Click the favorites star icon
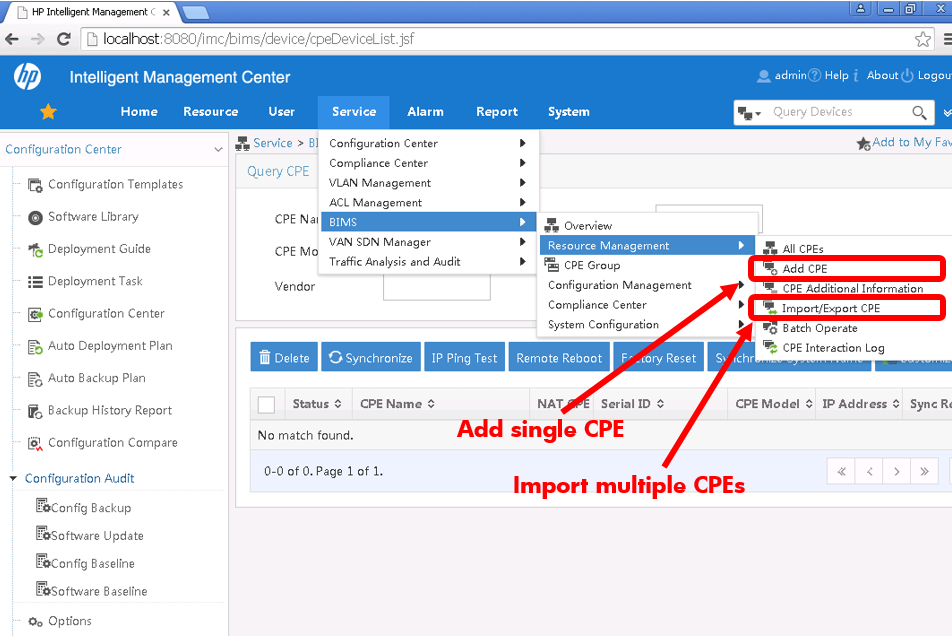This screenshot has height=636, width=952. [x=48, y=112]
